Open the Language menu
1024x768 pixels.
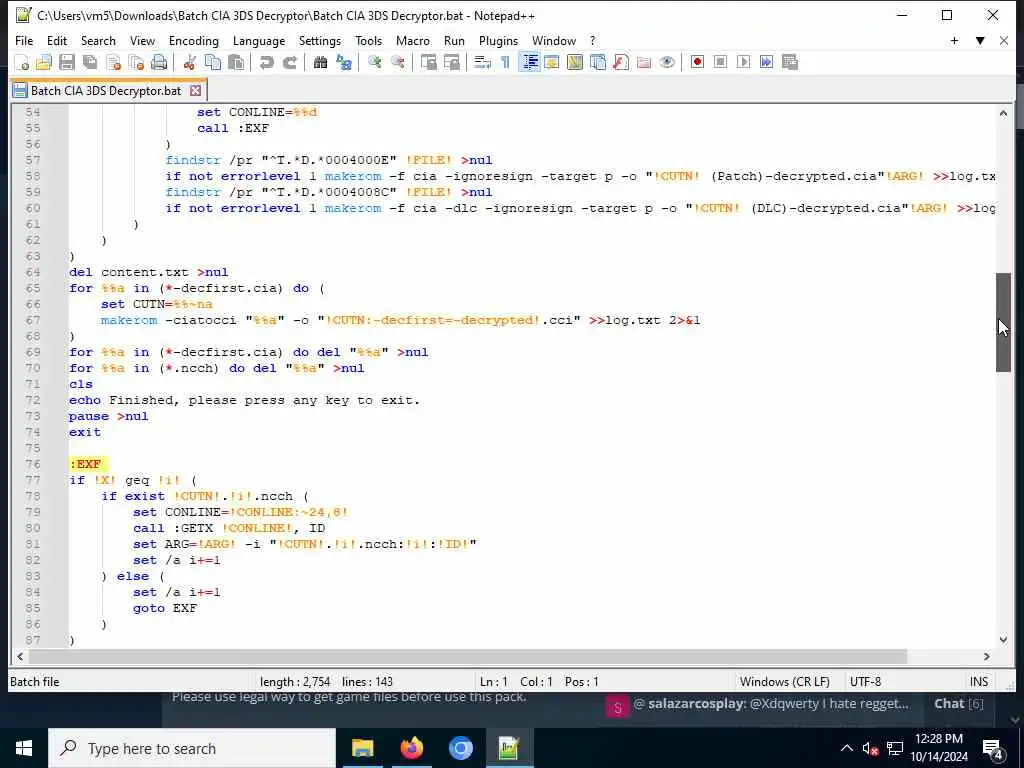pos(259,40)
